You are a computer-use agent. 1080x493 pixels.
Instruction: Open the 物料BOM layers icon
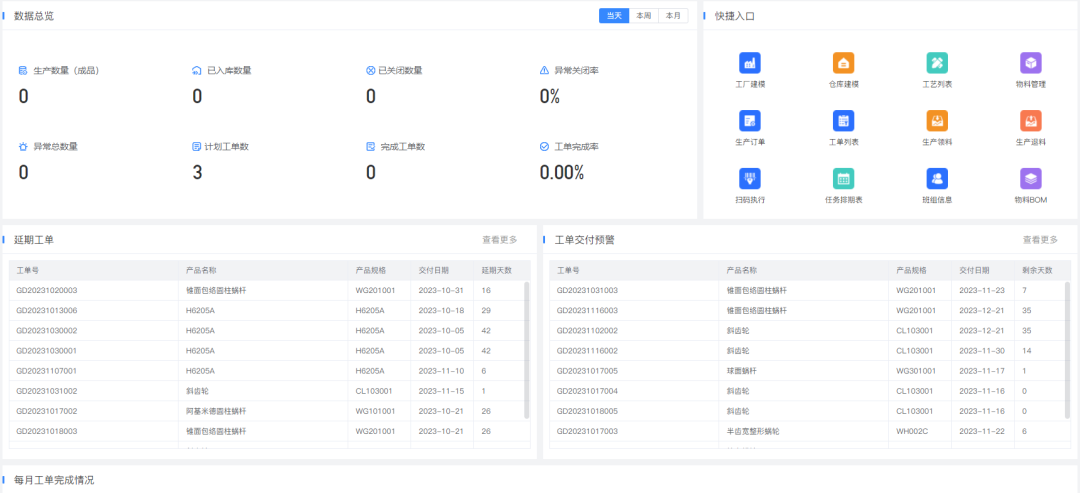pyautogui.click(x=1030, y=178)
